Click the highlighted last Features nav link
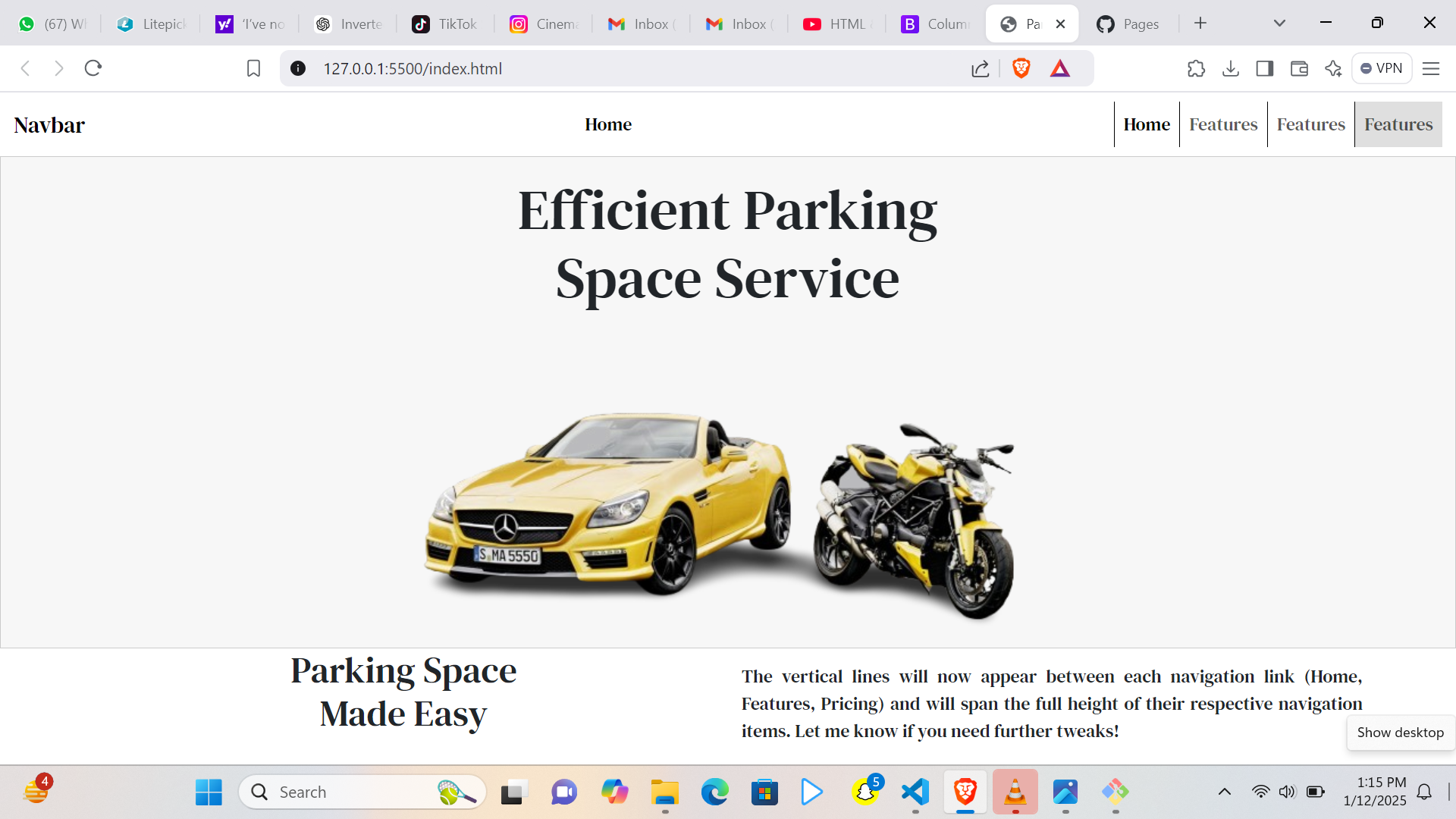 pos(1398,124)
